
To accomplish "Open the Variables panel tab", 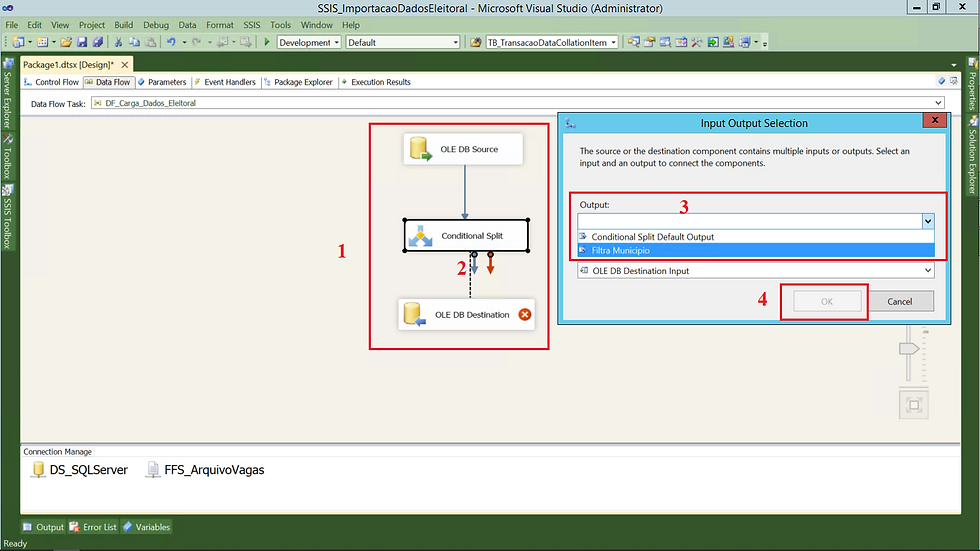I will 146,527.
